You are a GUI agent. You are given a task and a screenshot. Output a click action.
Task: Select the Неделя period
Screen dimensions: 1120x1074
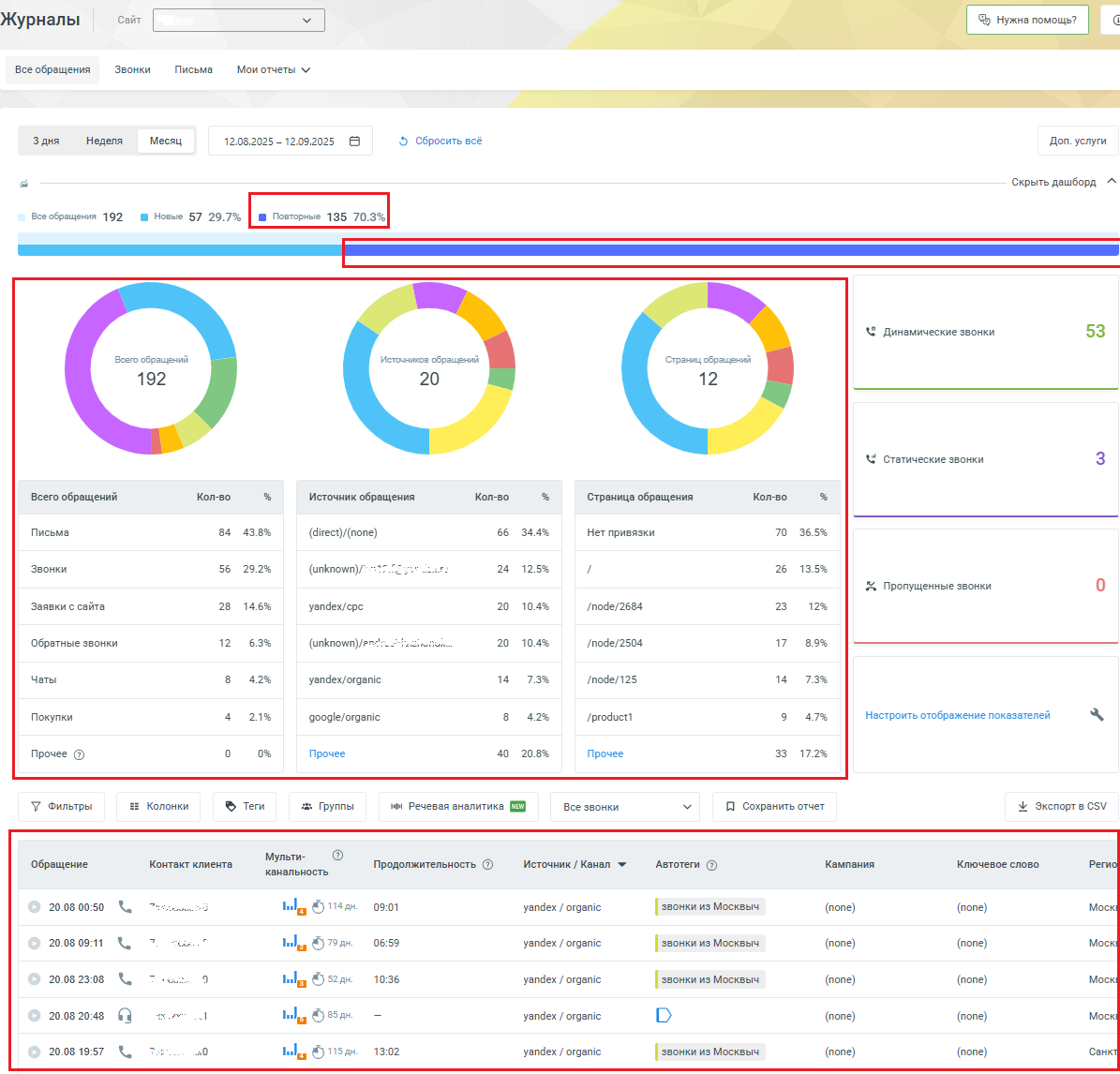click(x=104, y=141)
